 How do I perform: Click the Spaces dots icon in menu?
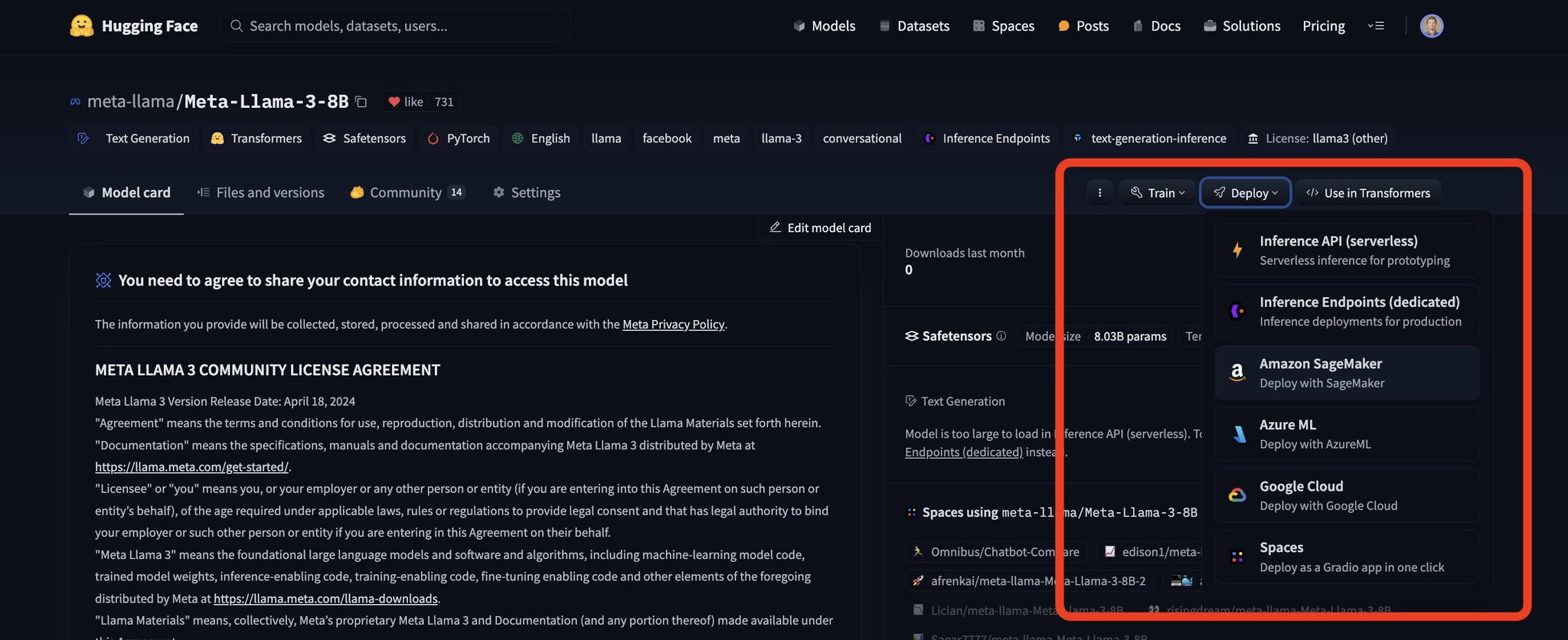[x=1237, y=557]
